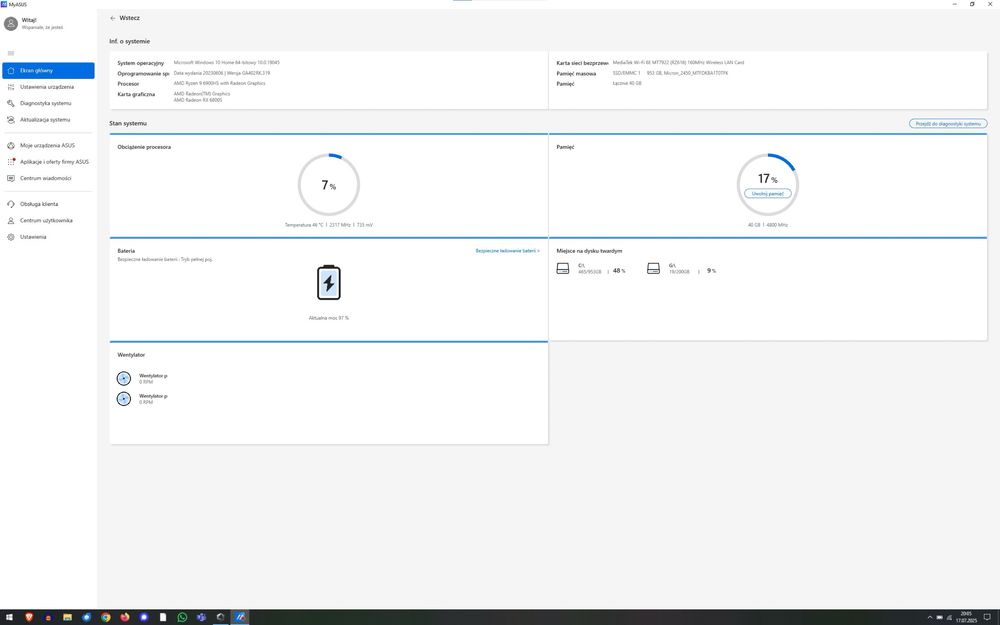The image size is (1000, 625).
Task: Click the Aktualna moc 97 % text
Action: pos(329,318)
